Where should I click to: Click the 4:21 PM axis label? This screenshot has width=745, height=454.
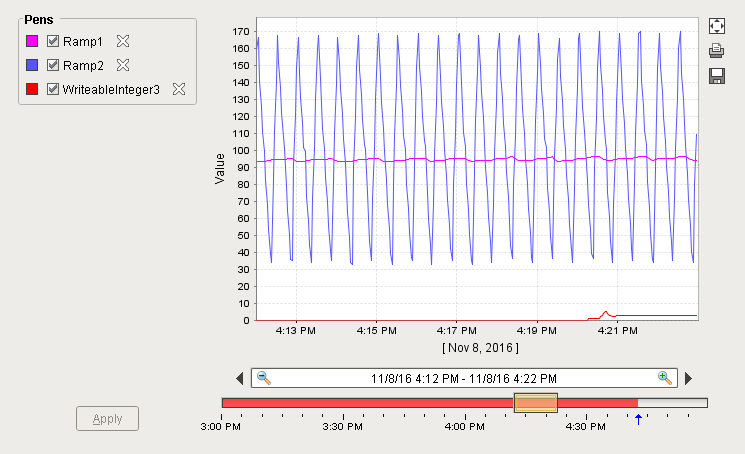[x=617, y=331]
